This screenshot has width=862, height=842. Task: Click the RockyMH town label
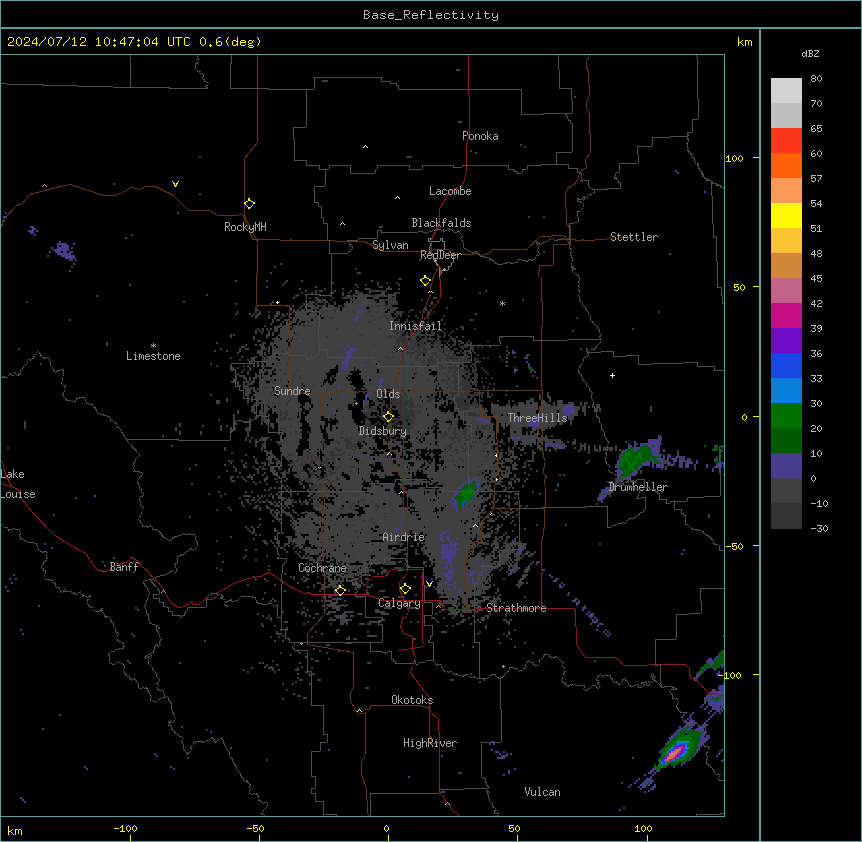coord(245,227)
